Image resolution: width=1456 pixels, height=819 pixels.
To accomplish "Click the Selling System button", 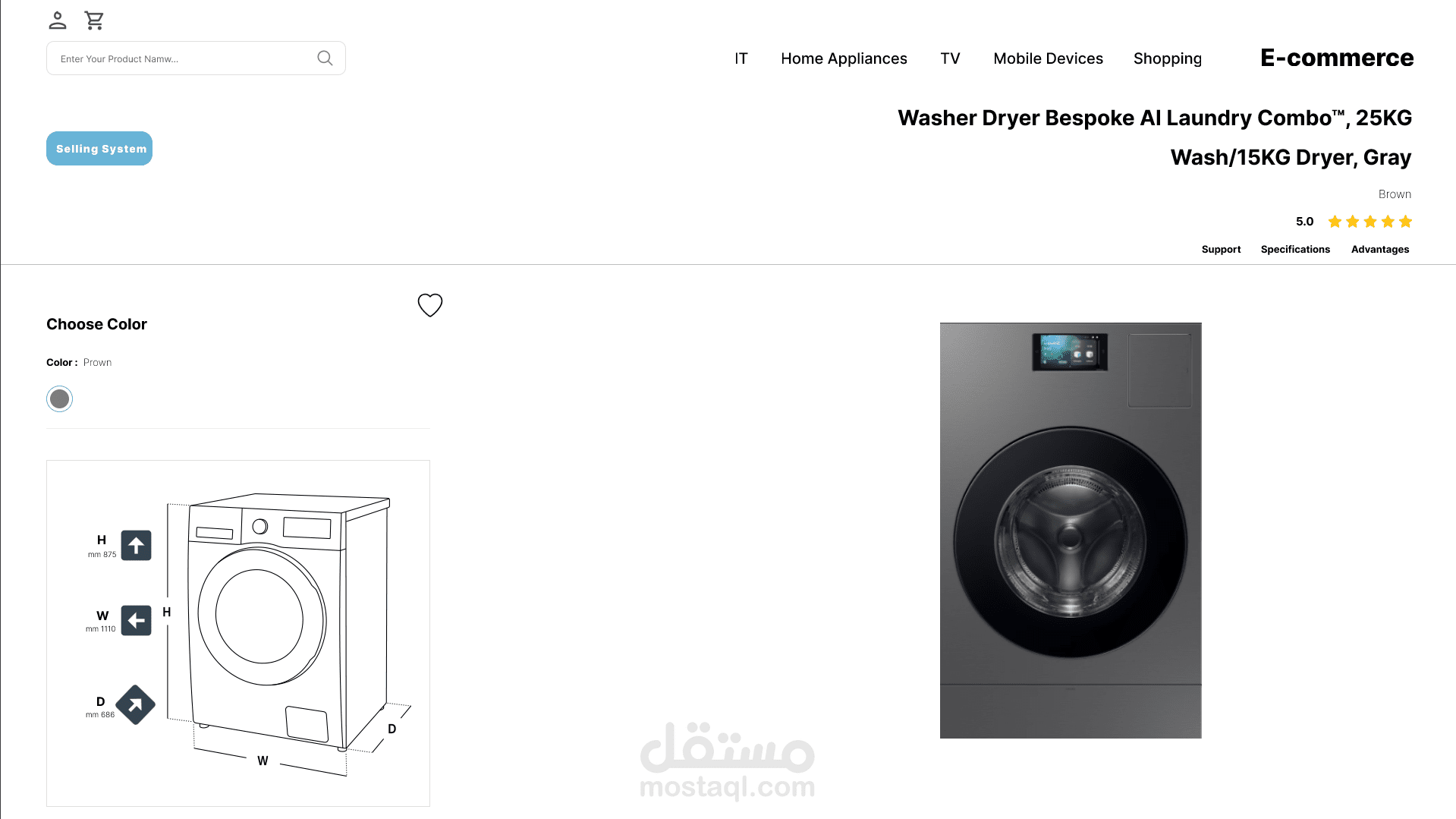I will (99, 149).
